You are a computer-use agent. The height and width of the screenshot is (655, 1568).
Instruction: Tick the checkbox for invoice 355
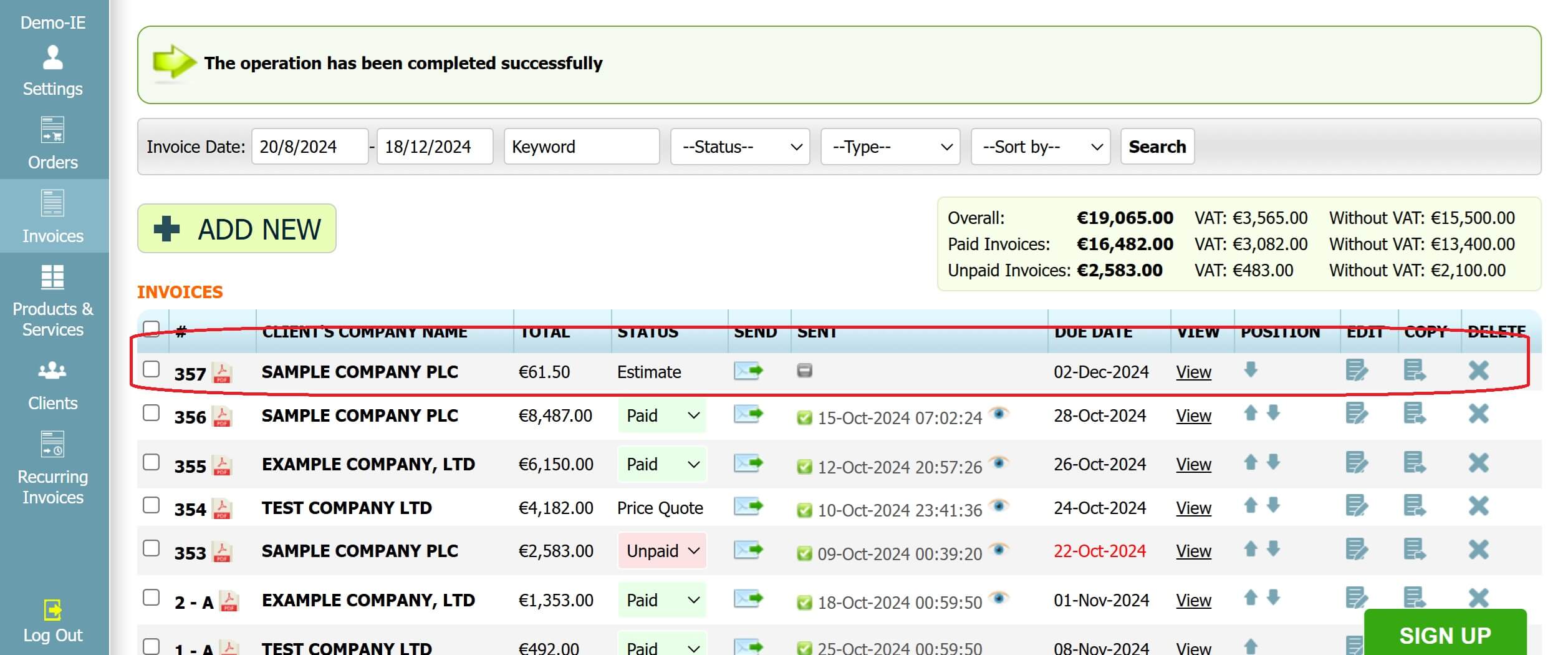[x=151, y=462]
